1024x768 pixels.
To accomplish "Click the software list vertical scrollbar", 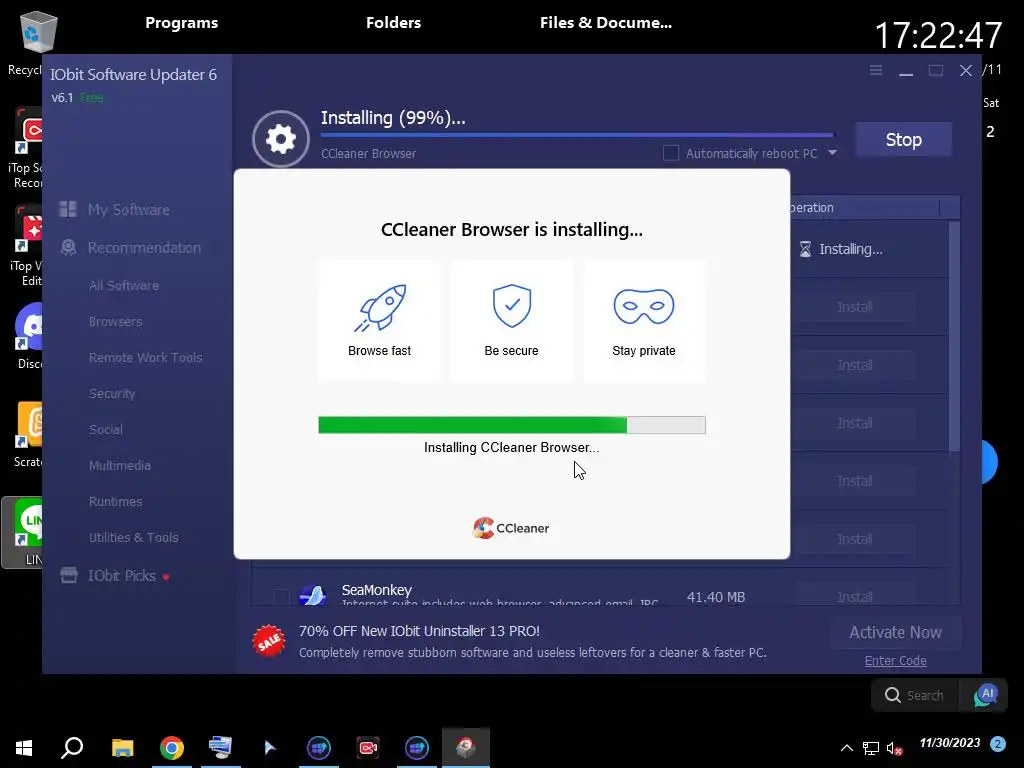I will (x=954, y=336).
